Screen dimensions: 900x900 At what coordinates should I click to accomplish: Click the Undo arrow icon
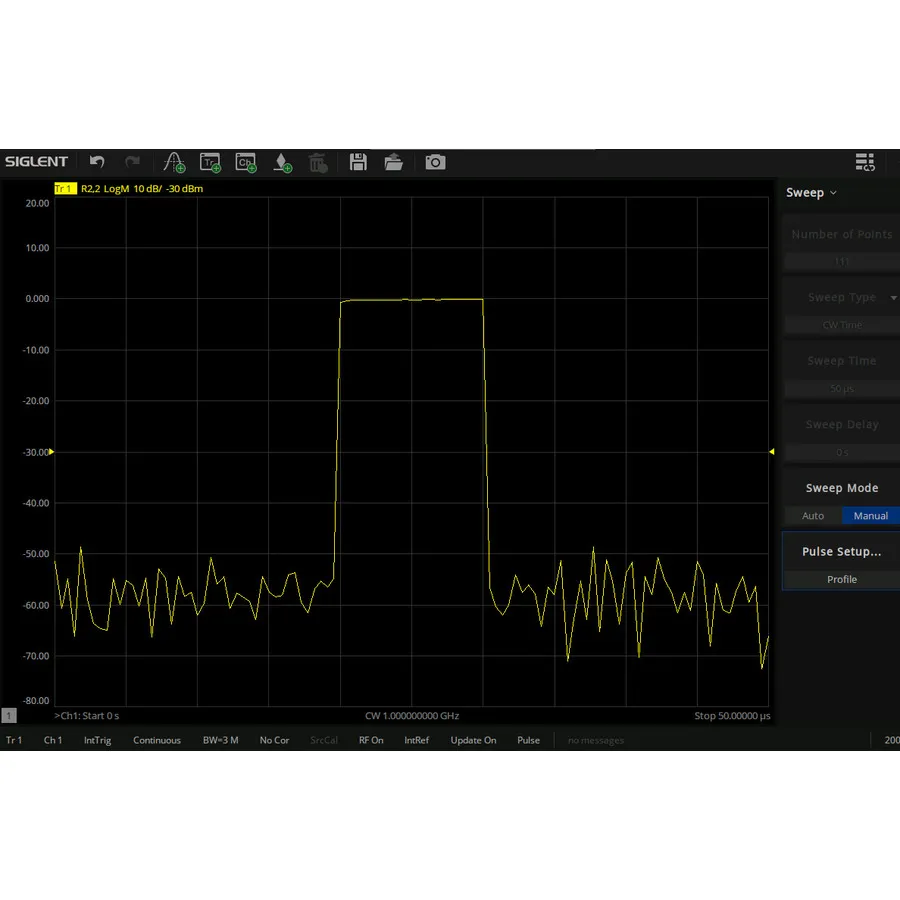[97, 162]
